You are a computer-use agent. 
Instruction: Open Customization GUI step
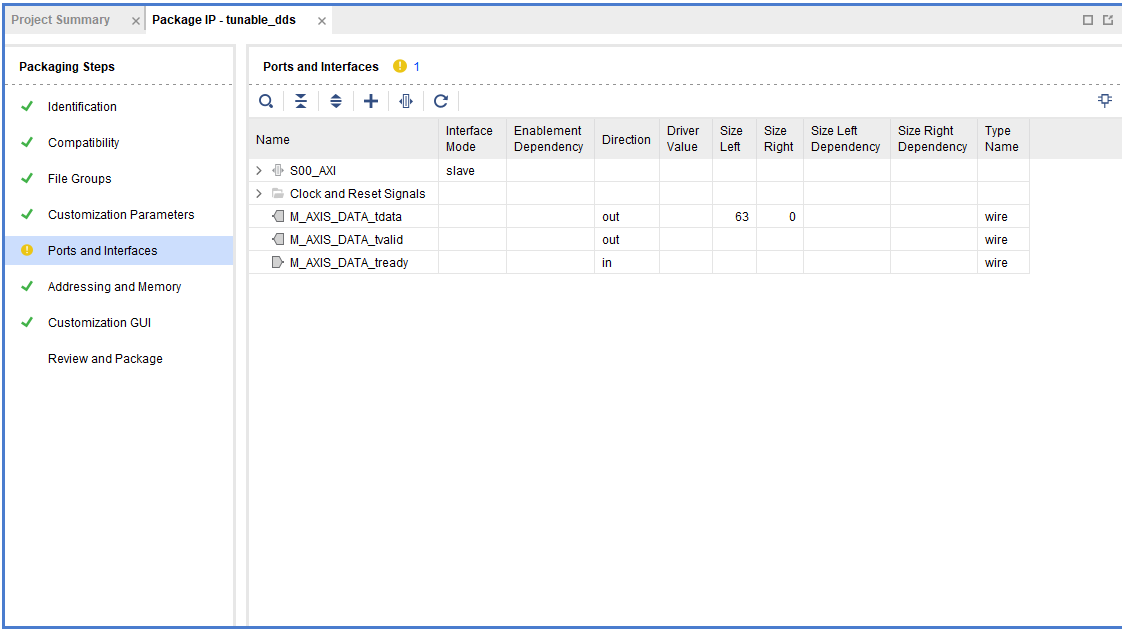[x=99, y=323]
